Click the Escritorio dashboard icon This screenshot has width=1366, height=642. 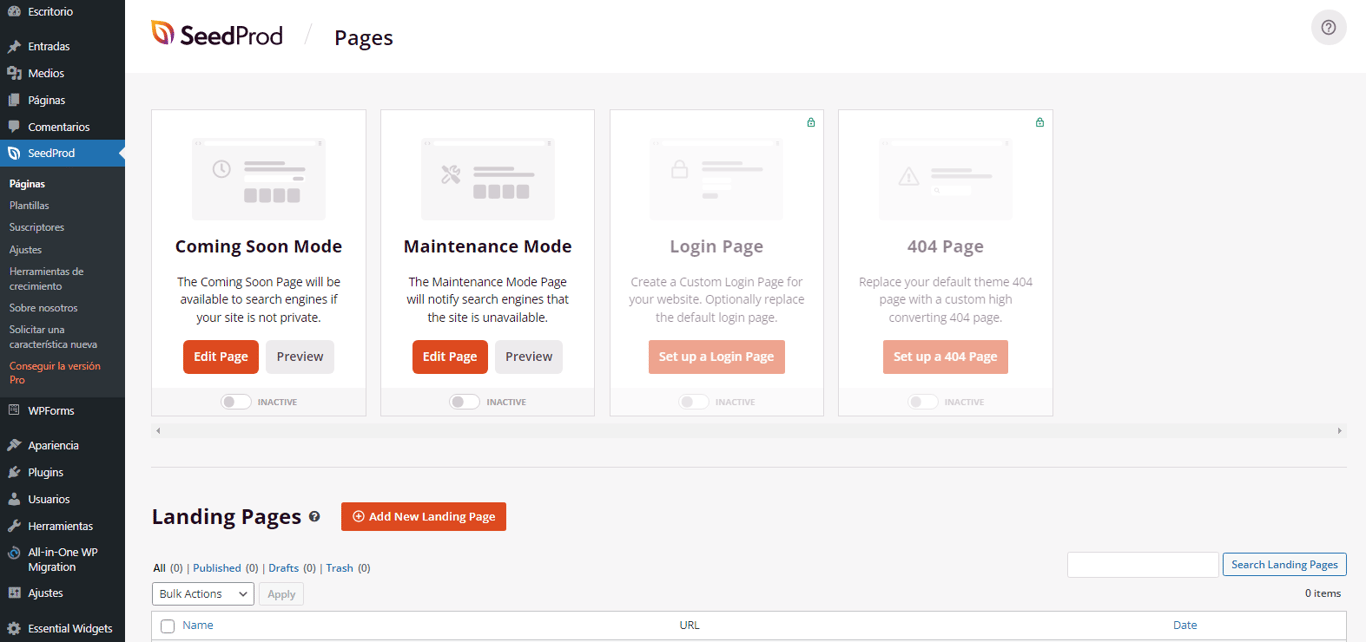point(14,12)
